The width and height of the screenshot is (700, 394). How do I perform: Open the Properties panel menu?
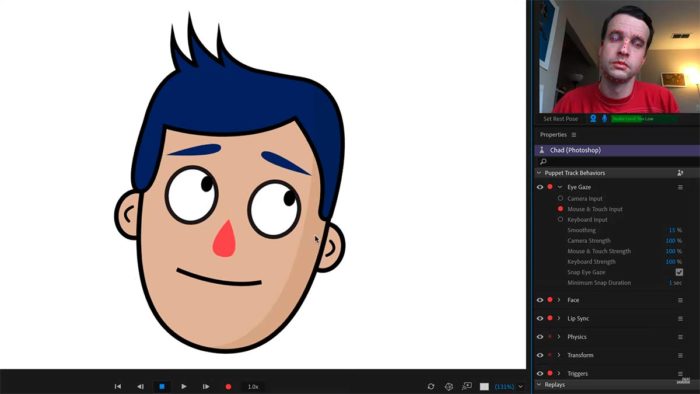[574, 135]
